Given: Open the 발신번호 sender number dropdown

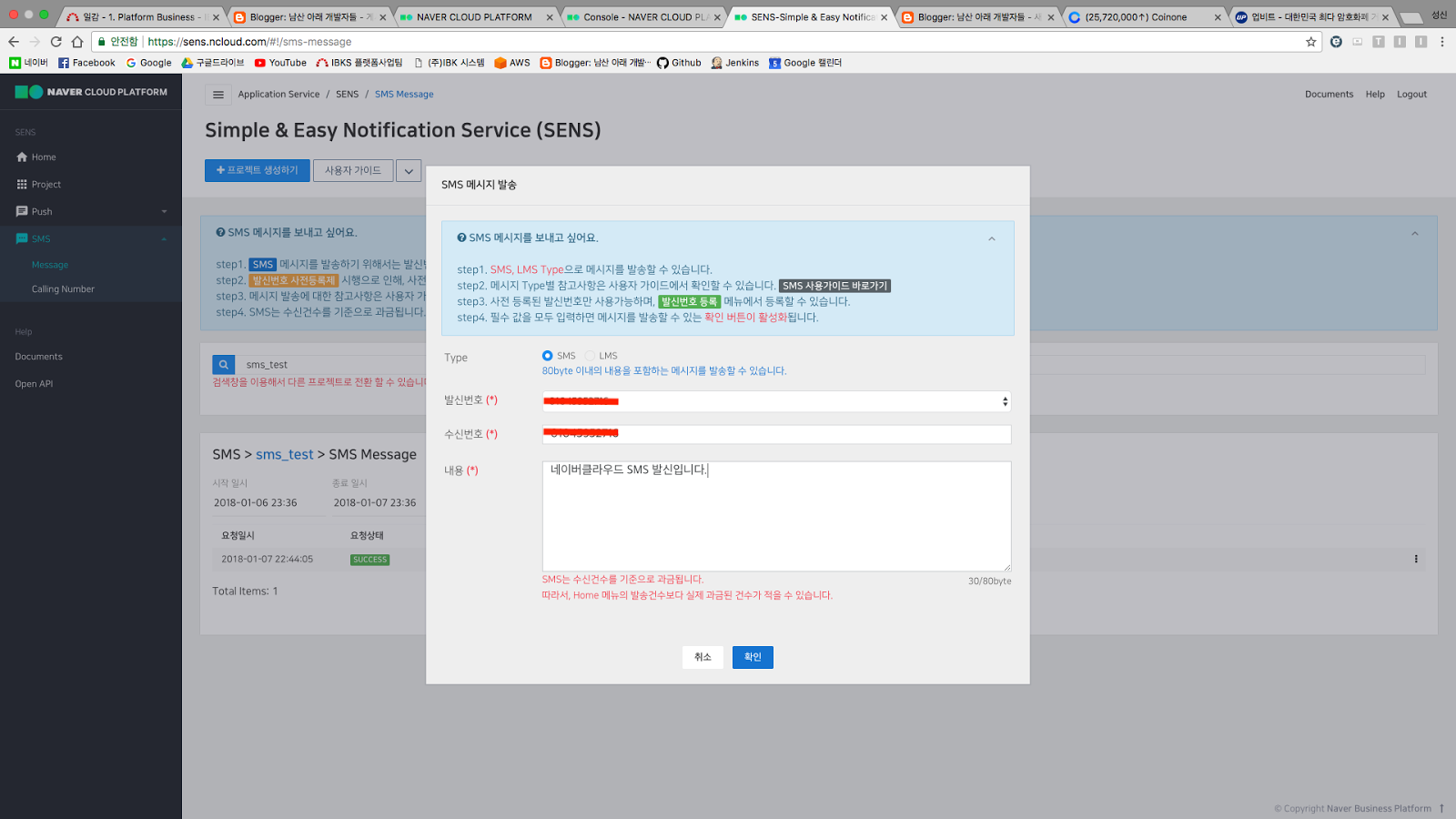Looking at the screenshot, I should 776,401.
